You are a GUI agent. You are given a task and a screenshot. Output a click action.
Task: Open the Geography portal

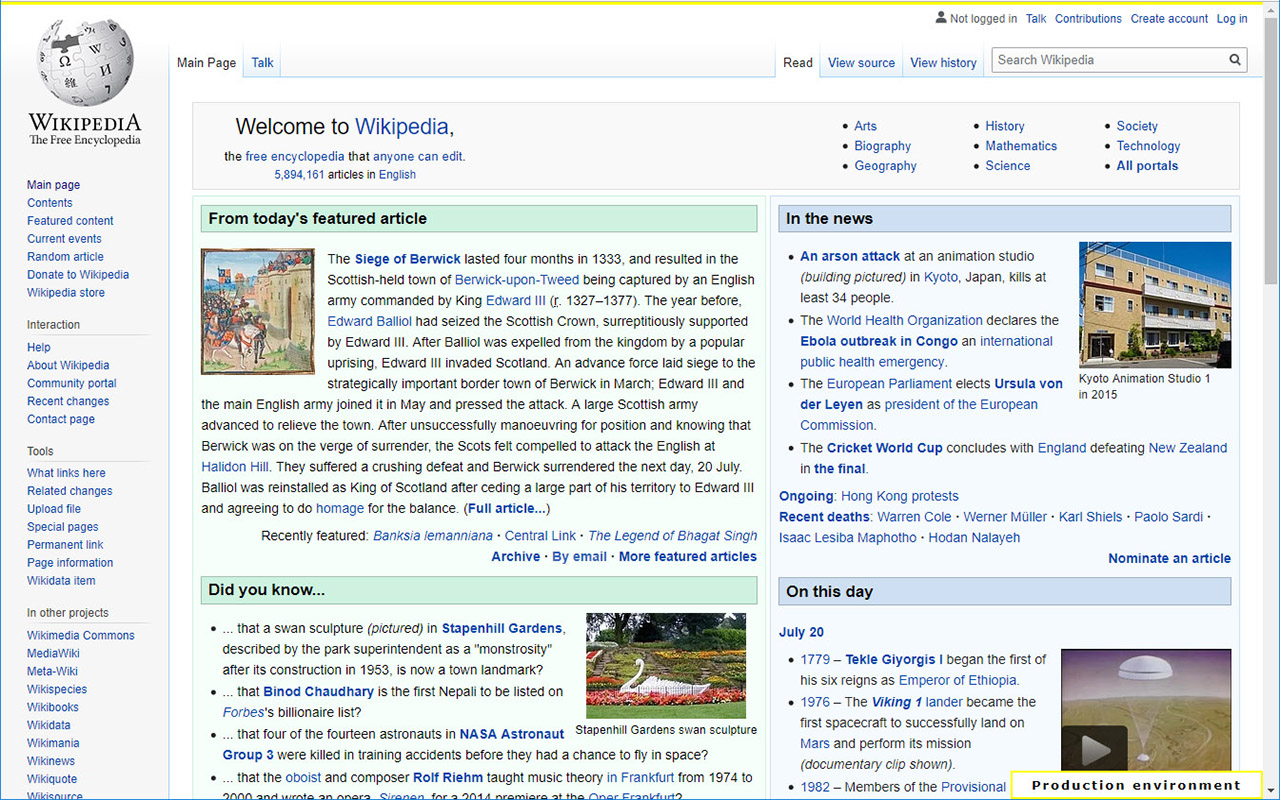pyautogui.click(x=885, y=166)
